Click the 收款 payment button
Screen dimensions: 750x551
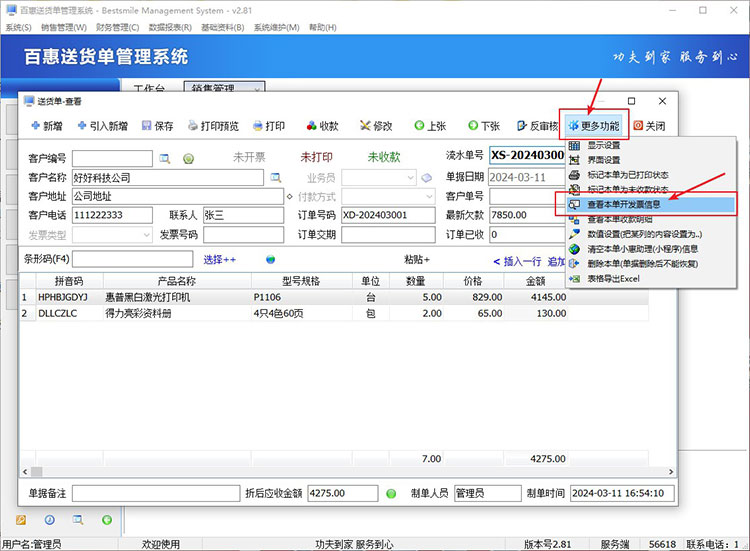click(323, 126)
